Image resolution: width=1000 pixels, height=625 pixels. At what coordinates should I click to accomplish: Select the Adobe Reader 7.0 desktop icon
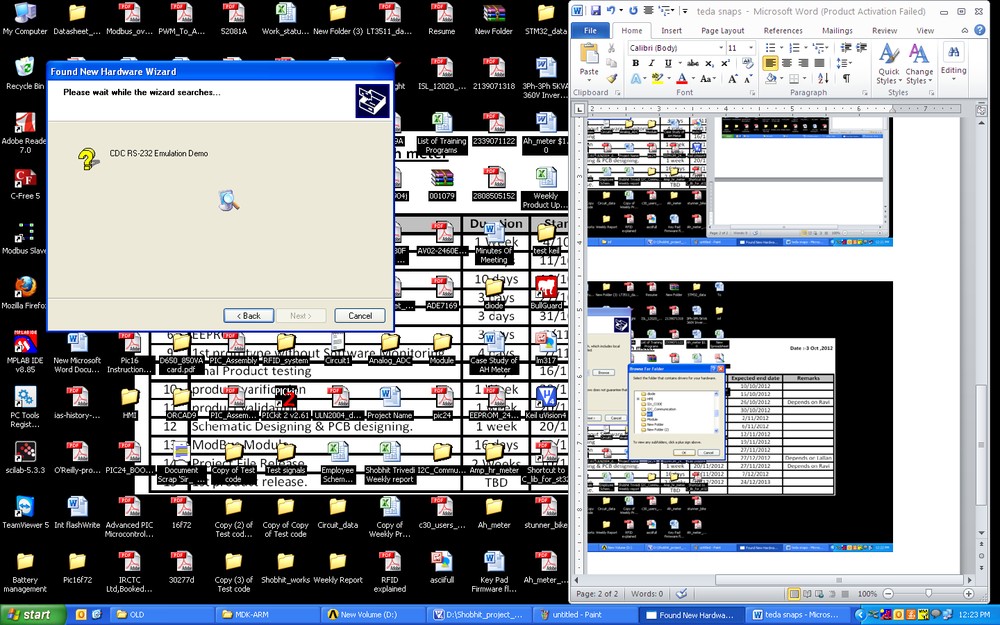pyautogui.click(x=25, y=122)
